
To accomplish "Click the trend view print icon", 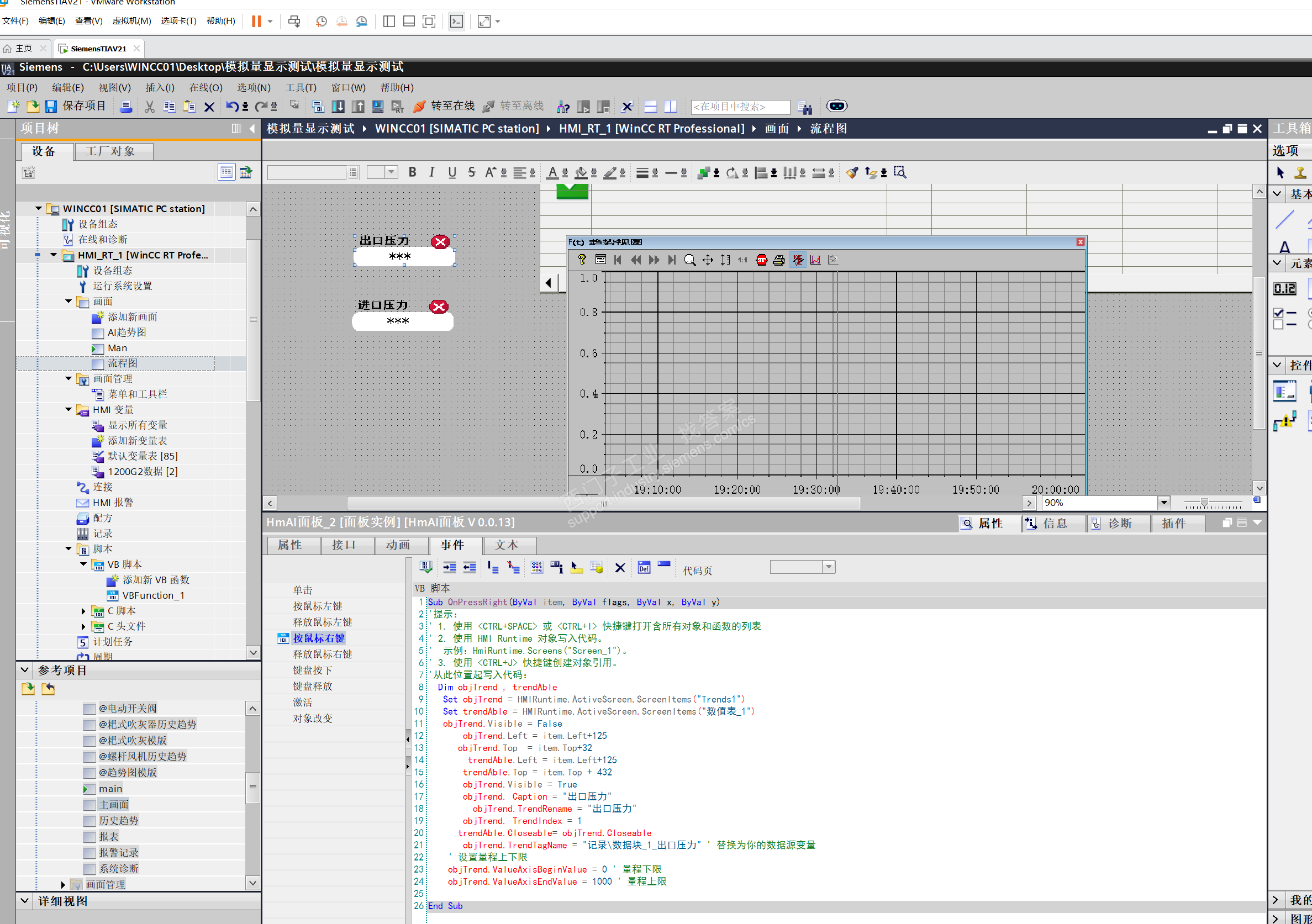I will [778, 260].
